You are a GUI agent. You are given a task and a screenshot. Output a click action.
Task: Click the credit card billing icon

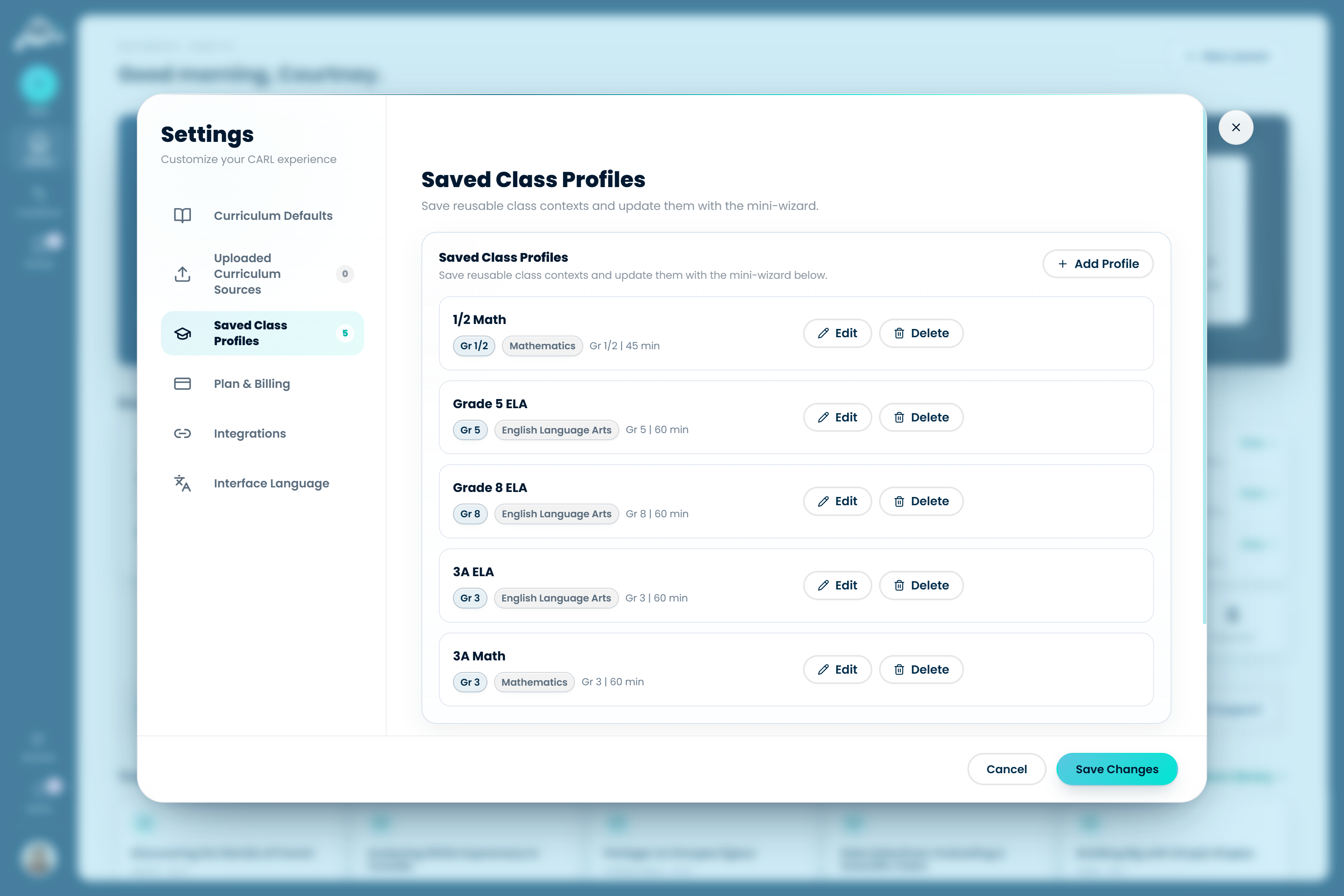tap(182, 383)
